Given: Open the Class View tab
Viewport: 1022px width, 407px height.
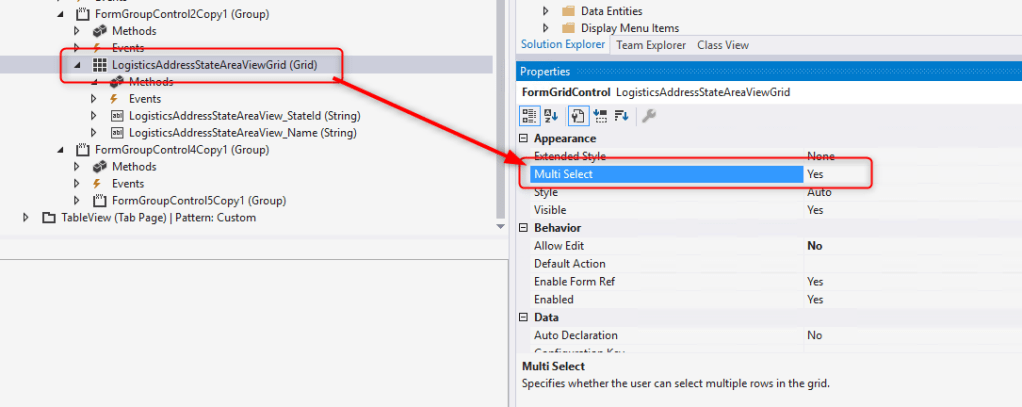Looking at the screenshot, I should tap(723, 45).
